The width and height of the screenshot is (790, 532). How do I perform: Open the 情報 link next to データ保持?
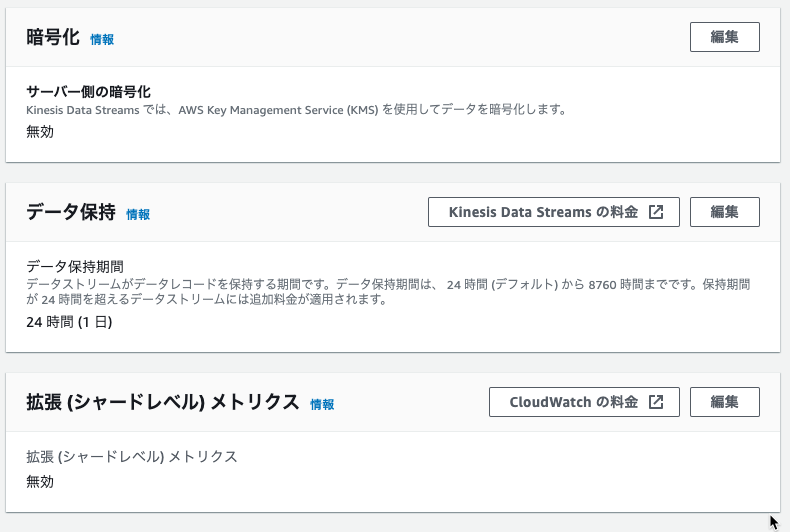(x=138, y=215)
